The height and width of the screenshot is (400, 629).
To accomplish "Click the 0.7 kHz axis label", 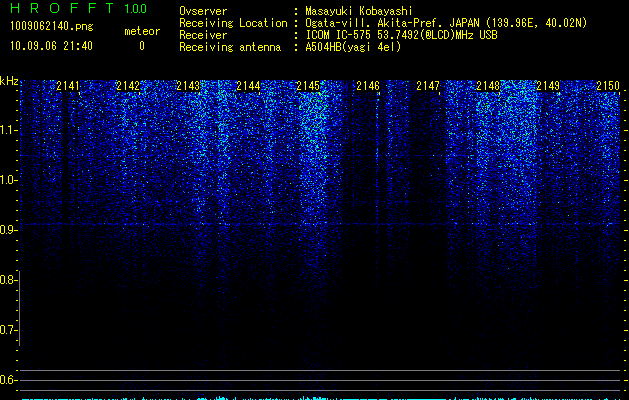I will click(8, 330).
